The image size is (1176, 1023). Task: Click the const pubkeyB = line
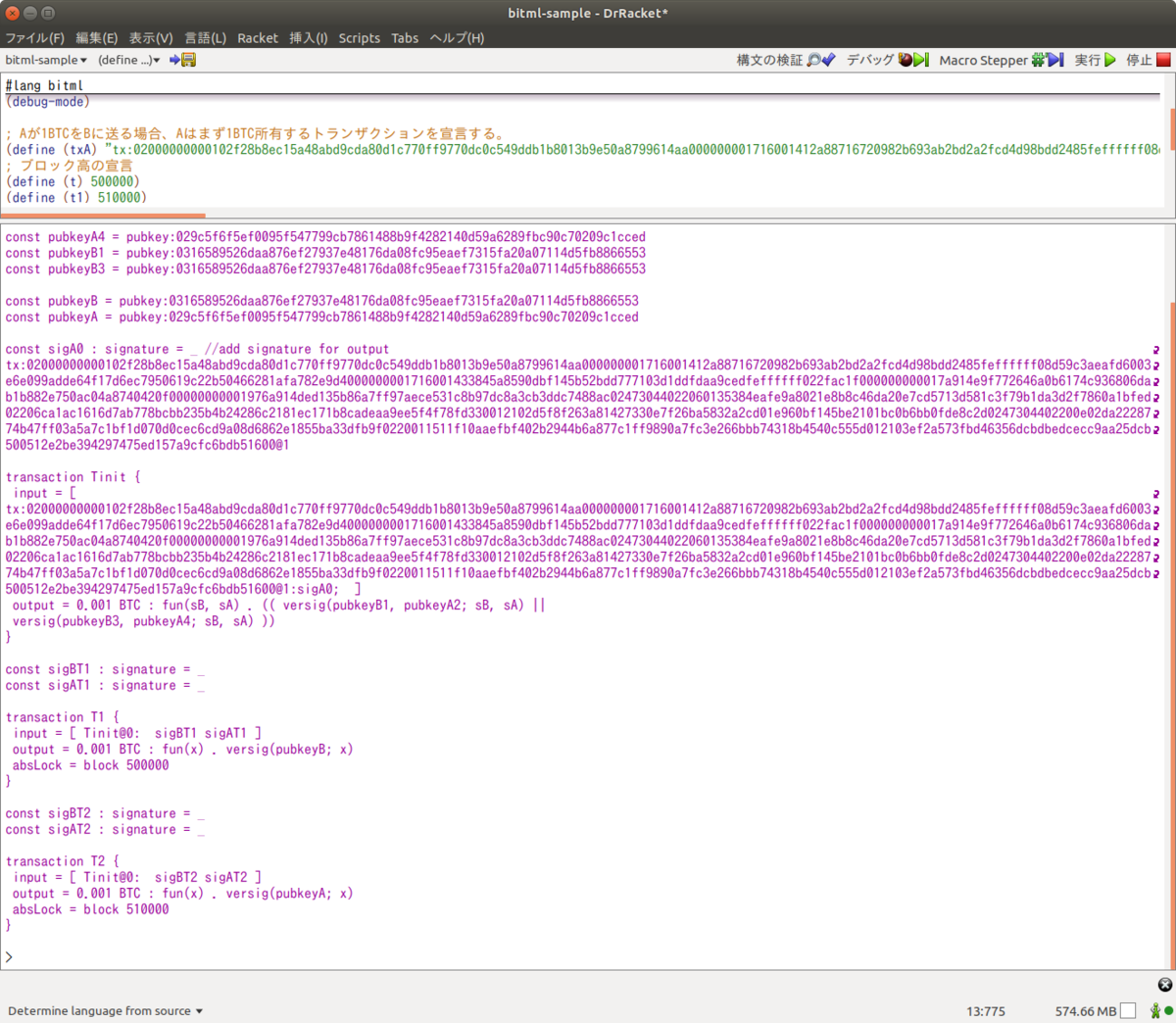tap(321, 301)
